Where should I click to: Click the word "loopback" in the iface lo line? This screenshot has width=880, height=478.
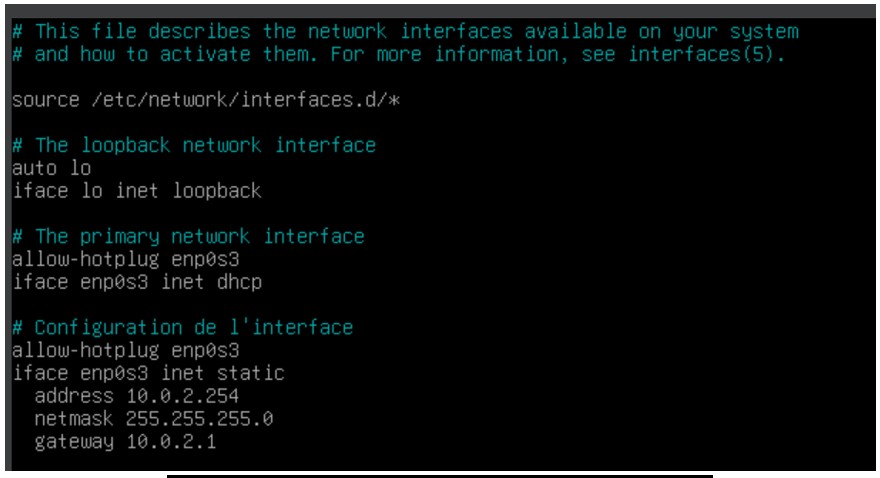[216, 190]
